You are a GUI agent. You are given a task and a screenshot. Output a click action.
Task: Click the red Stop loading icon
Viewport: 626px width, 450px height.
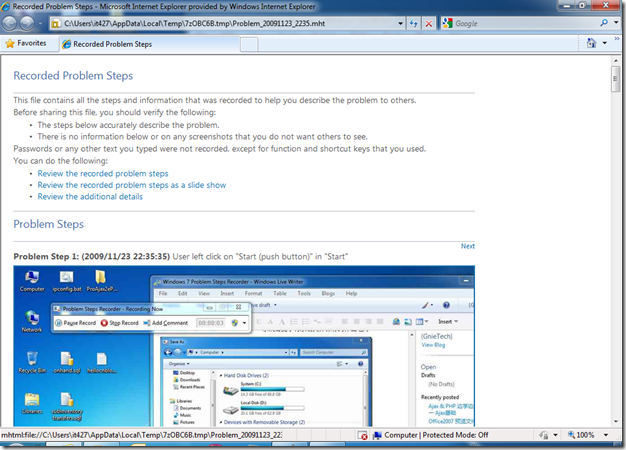pyautogui.click(x=429, y=24)
